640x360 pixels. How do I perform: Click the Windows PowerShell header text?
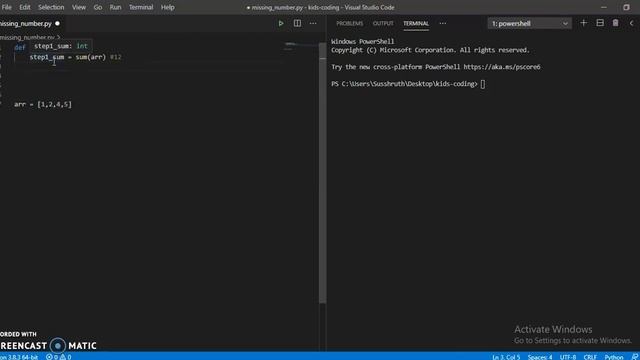click(362, 42)
